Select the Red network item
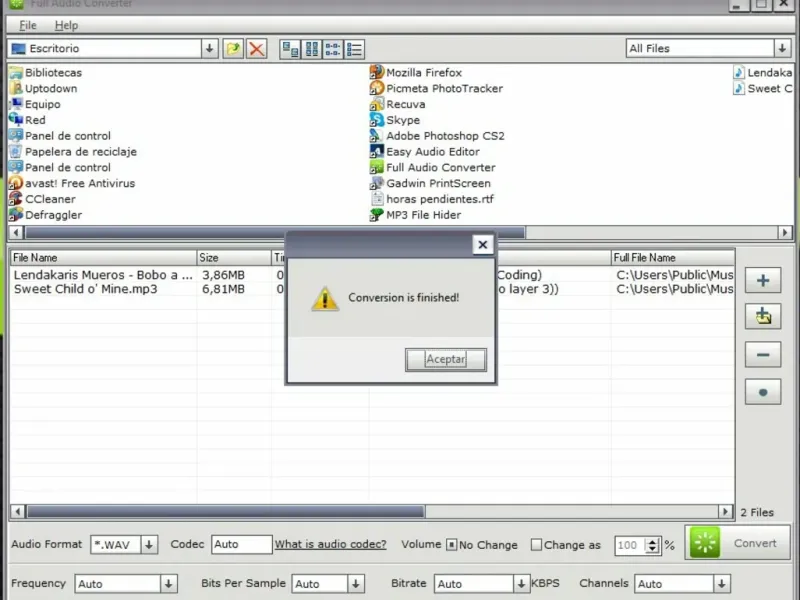 pyautogui.click(x=28, y=120)
